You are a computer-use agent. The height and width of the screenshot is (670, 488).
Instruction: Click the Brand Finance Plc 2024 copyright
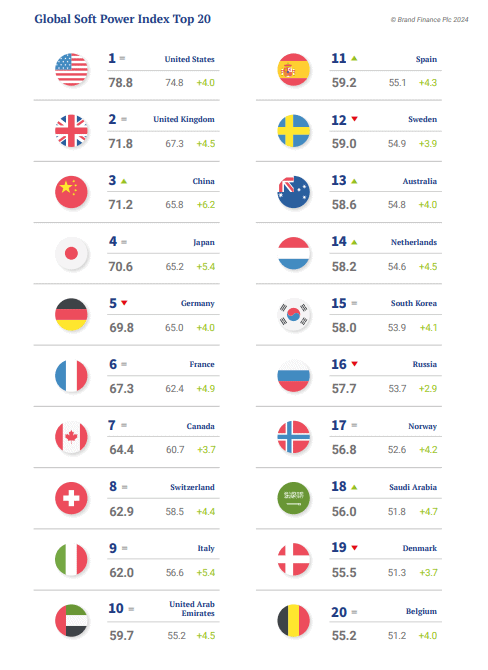click(x=429, y=20)
